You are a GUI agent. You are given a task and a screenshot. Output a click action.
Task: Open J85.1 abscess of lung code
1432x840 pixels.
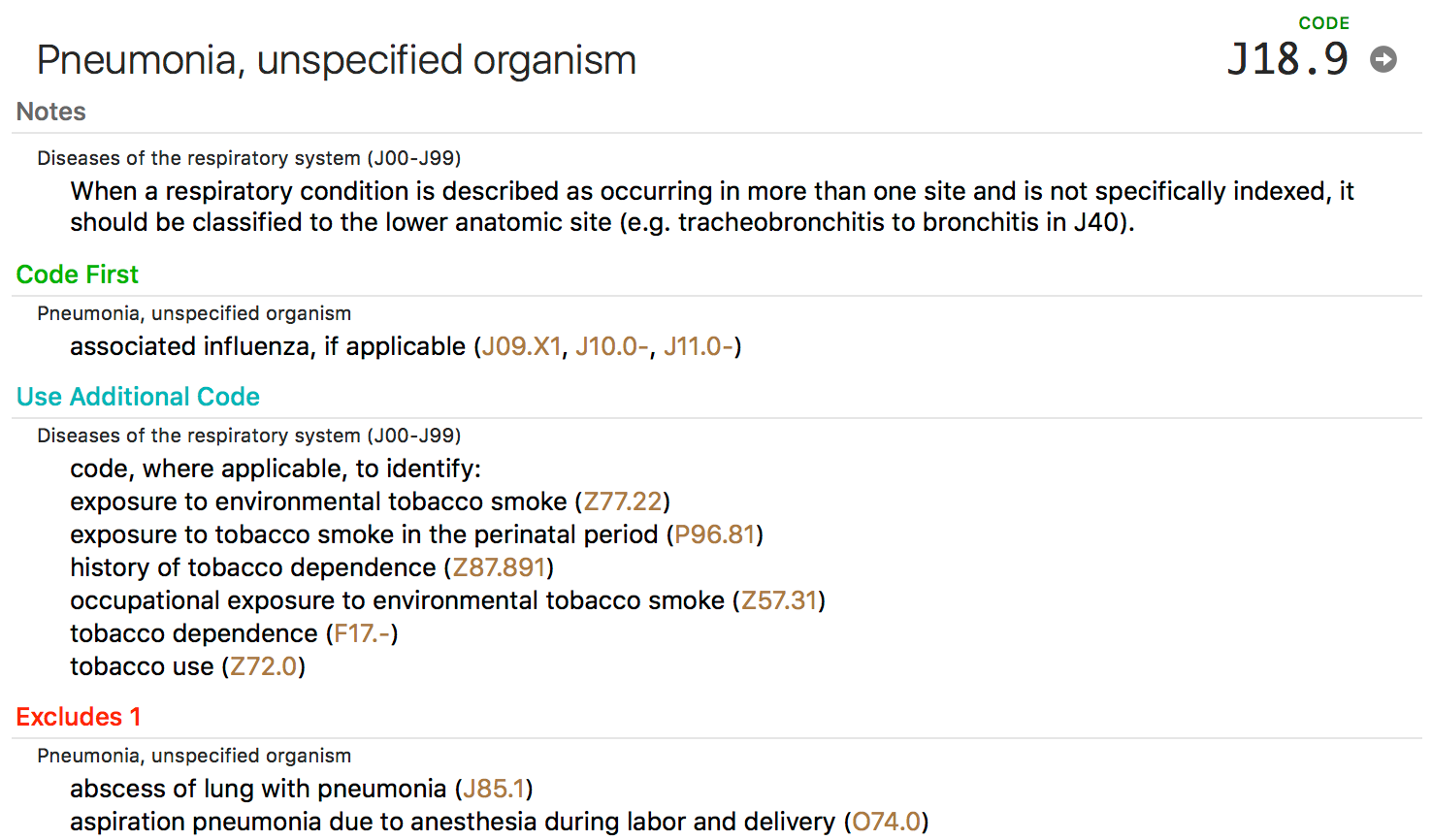coord(494,789)
